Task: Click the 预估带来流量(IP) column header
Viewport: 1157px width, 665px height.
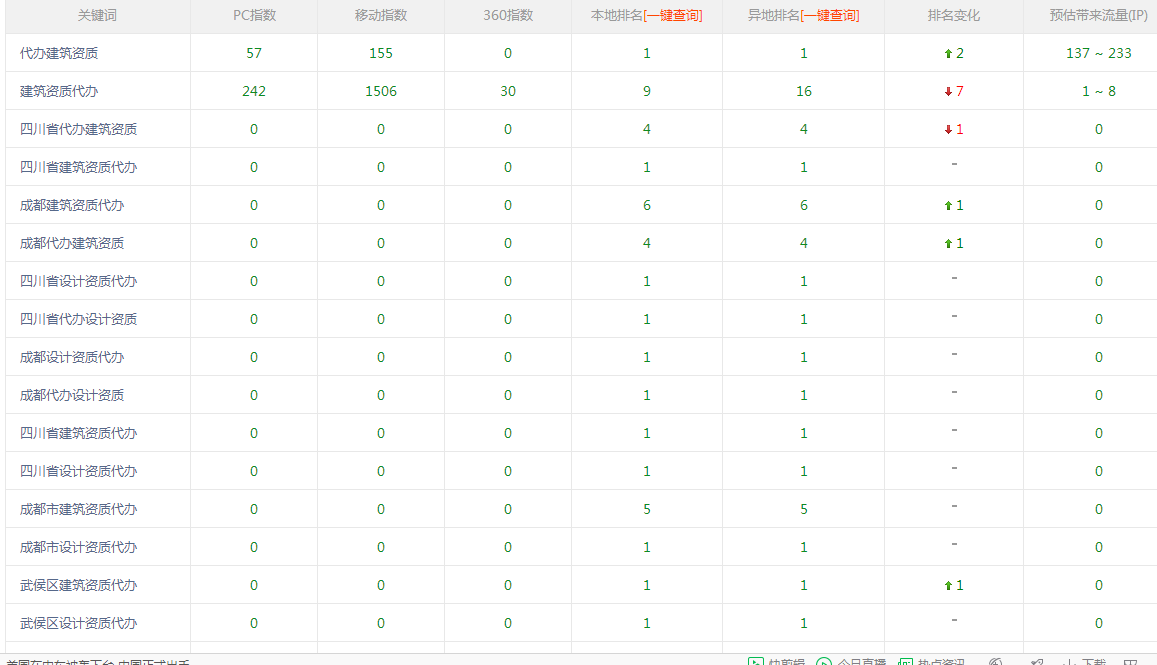Action: [1098, 16]
